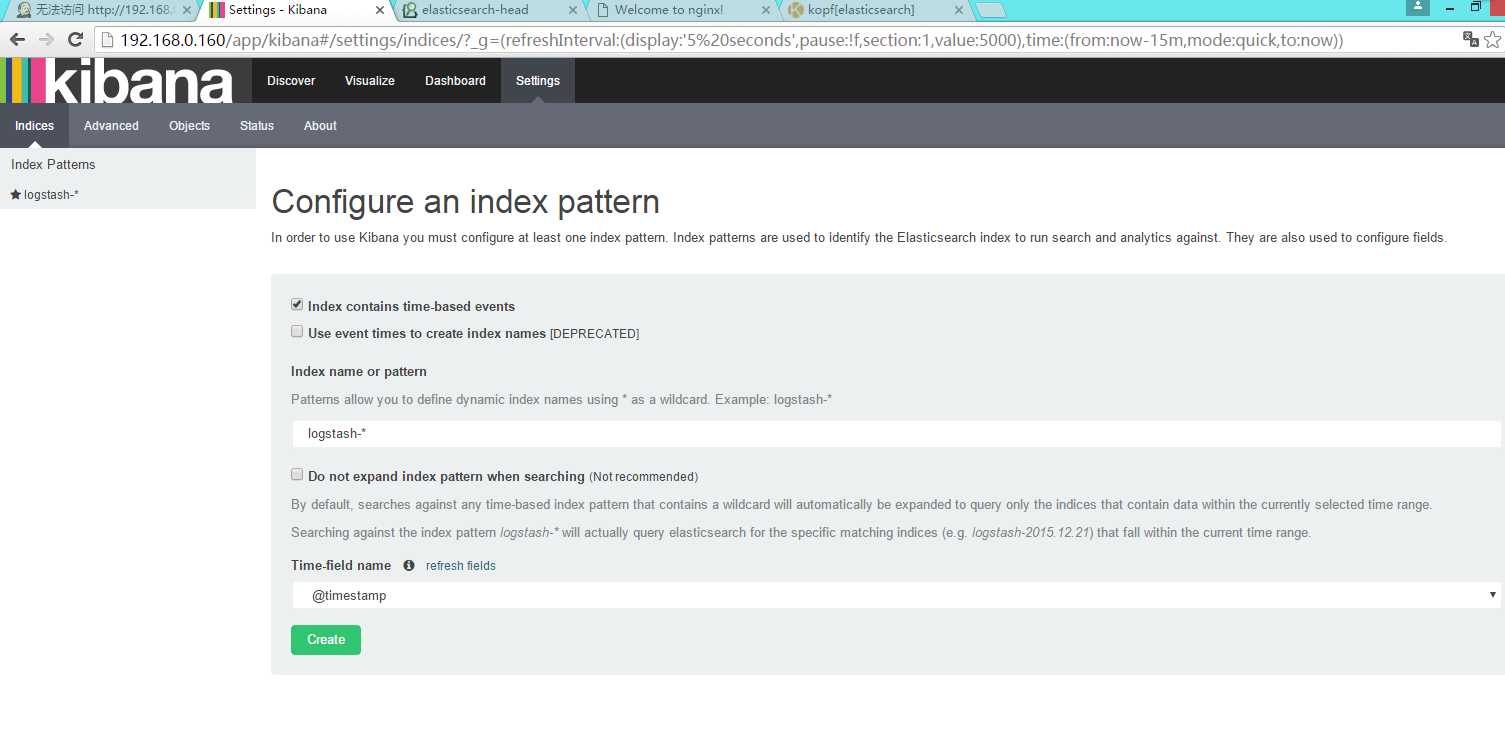
Task: Select logstash-* in Index Patterns sidebar
Action: tap(51, 195)
